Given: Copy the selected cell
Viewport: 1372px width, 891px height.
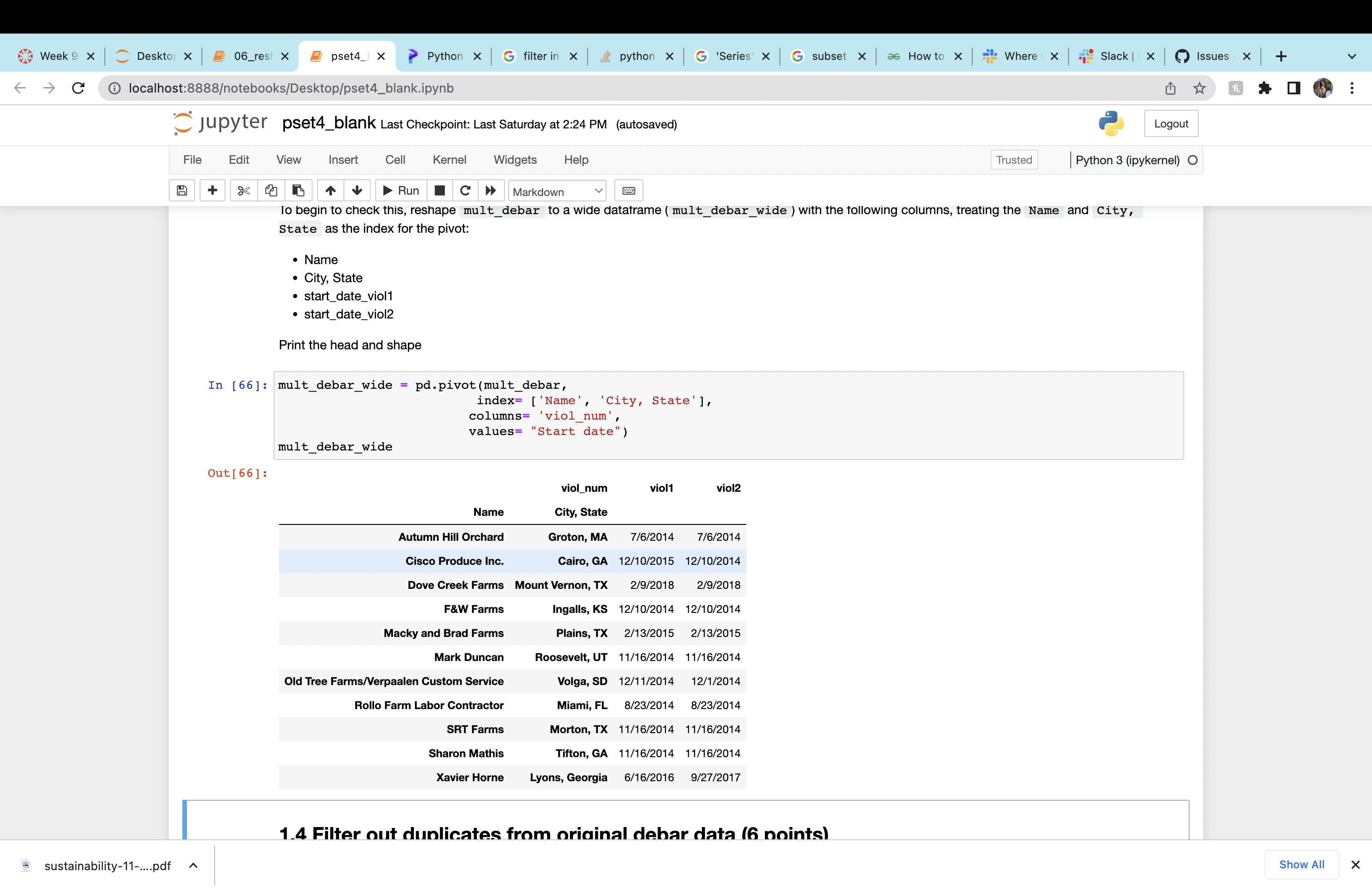Looking at the screenshot, I should 271,190.
